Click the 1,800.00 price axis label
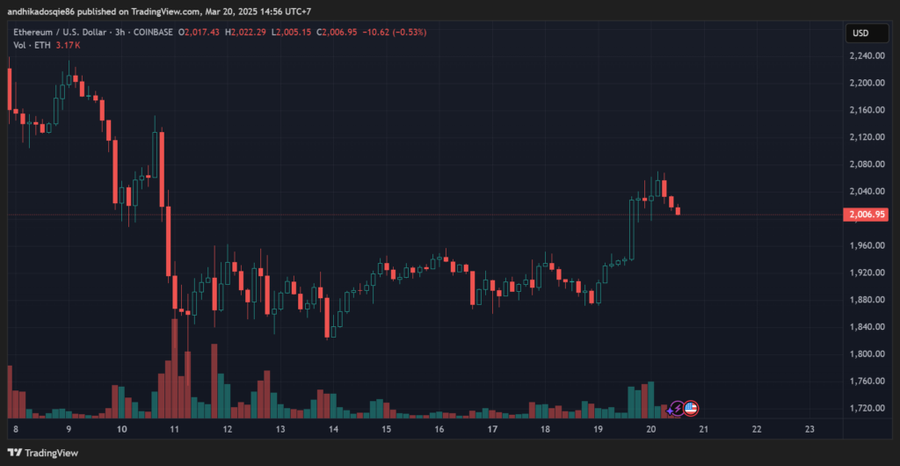 pos(866,354)
